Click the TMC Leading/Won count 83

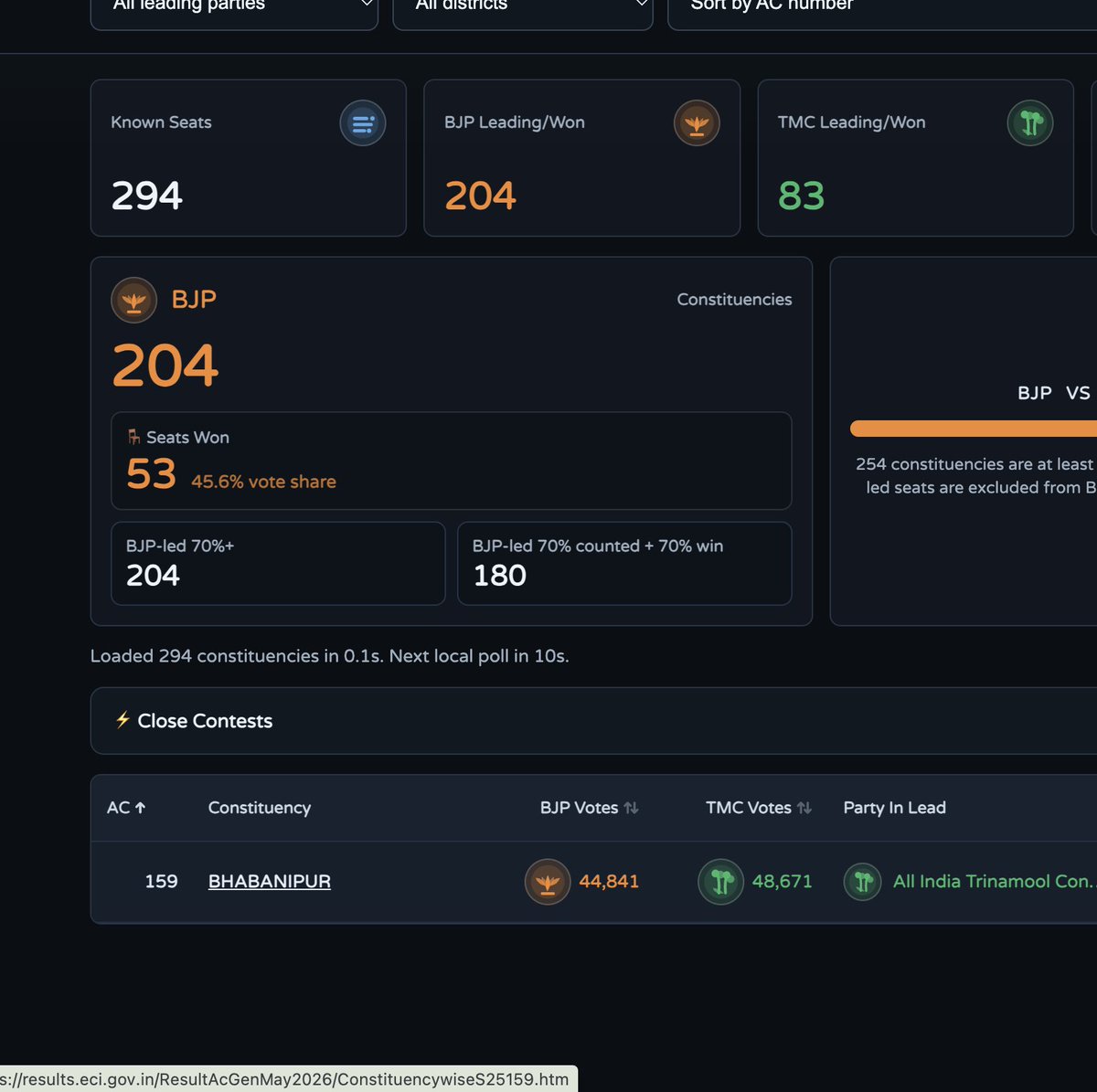click(802, 196)
